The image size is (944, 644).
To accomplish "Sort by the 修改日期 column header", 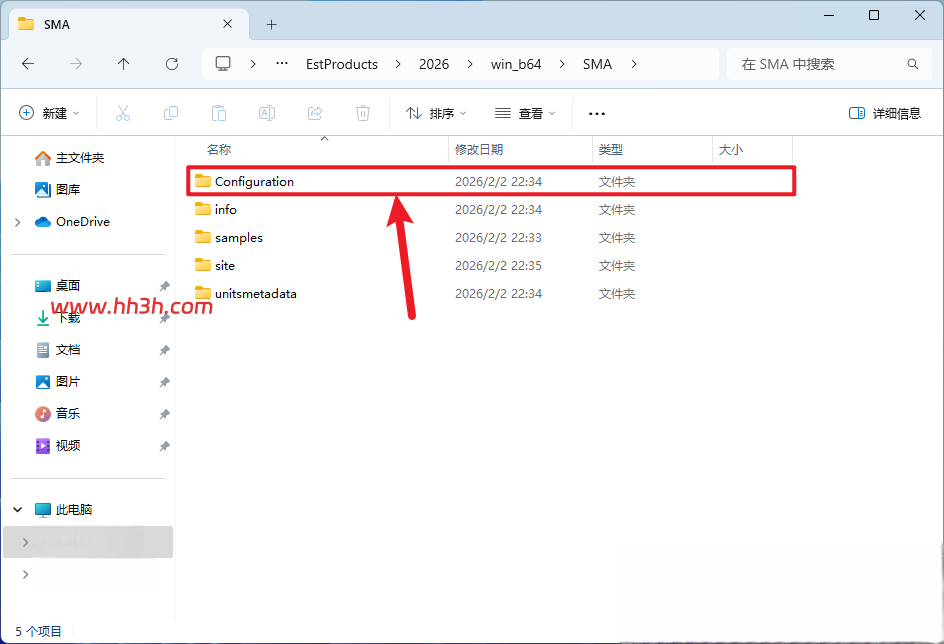I will pyautogui.click(x=479, y=149).
